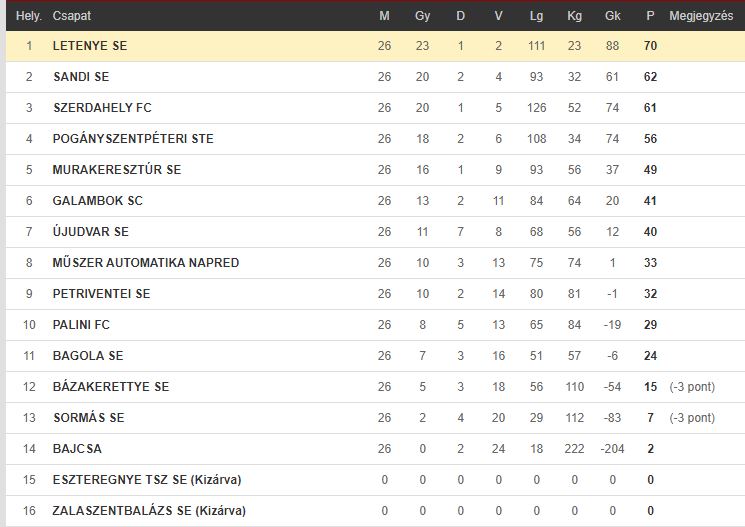Viewport: 745px width, 527px height.
Task: Open BÁZAKERETTYE SE team page
Action: [111, 386]
